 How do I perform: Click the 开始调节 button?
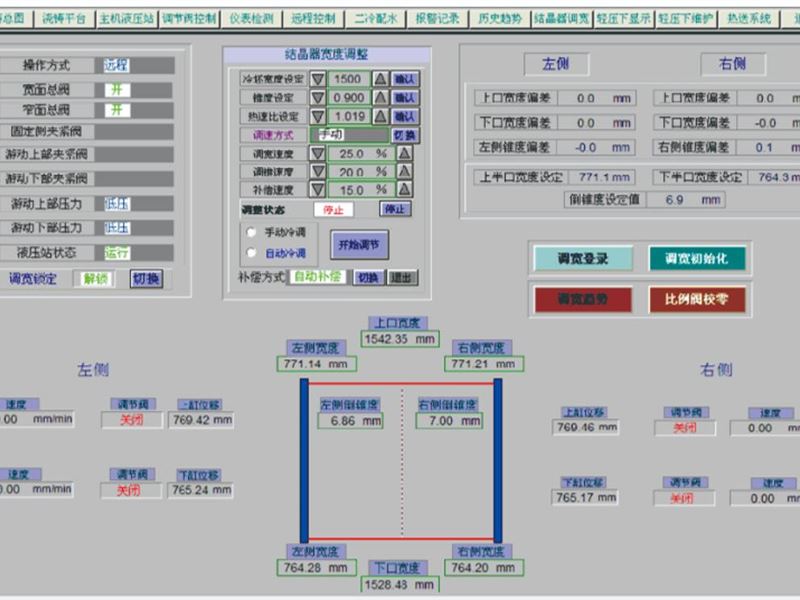coord(360,244)
